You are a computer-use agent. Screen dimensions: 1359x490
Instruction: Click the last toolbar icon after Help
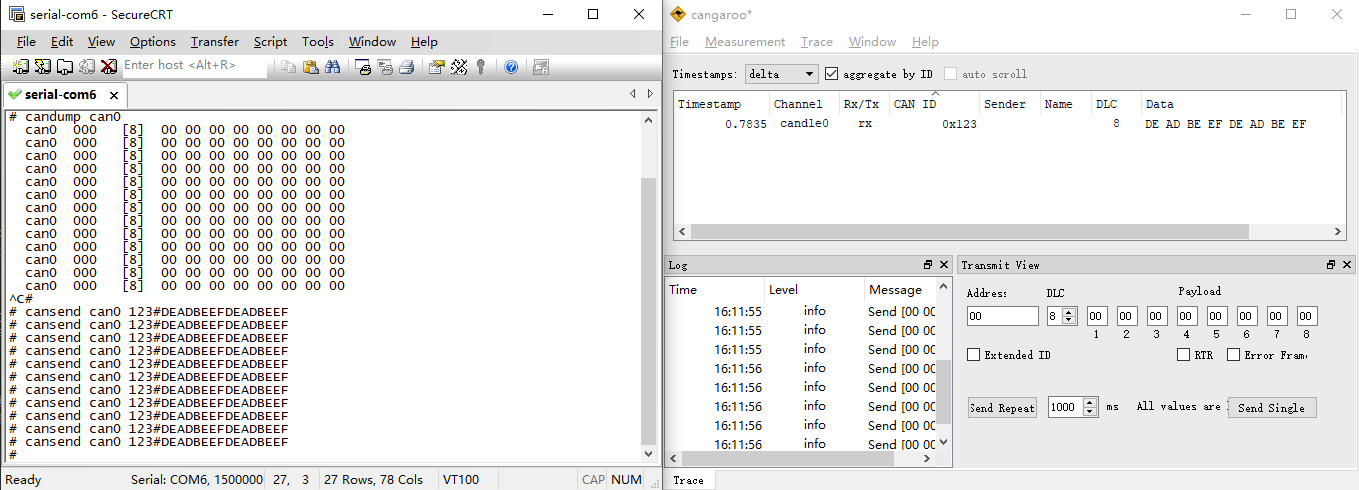click(541, 67)
